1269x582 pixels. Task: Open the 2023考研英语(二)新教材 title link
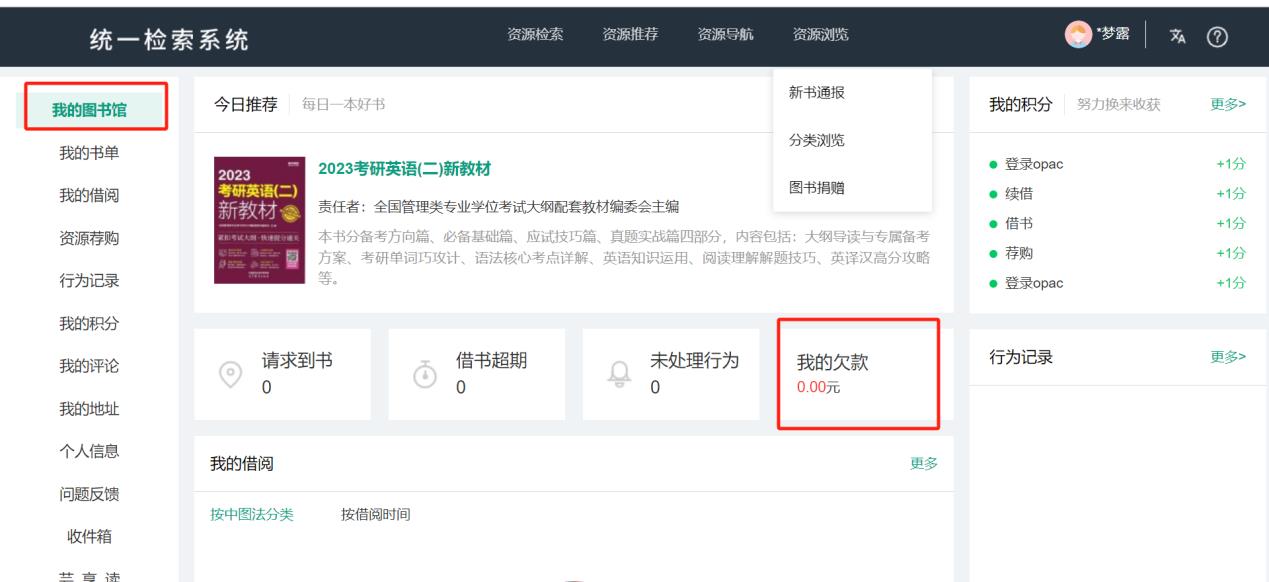click(404, 168)
